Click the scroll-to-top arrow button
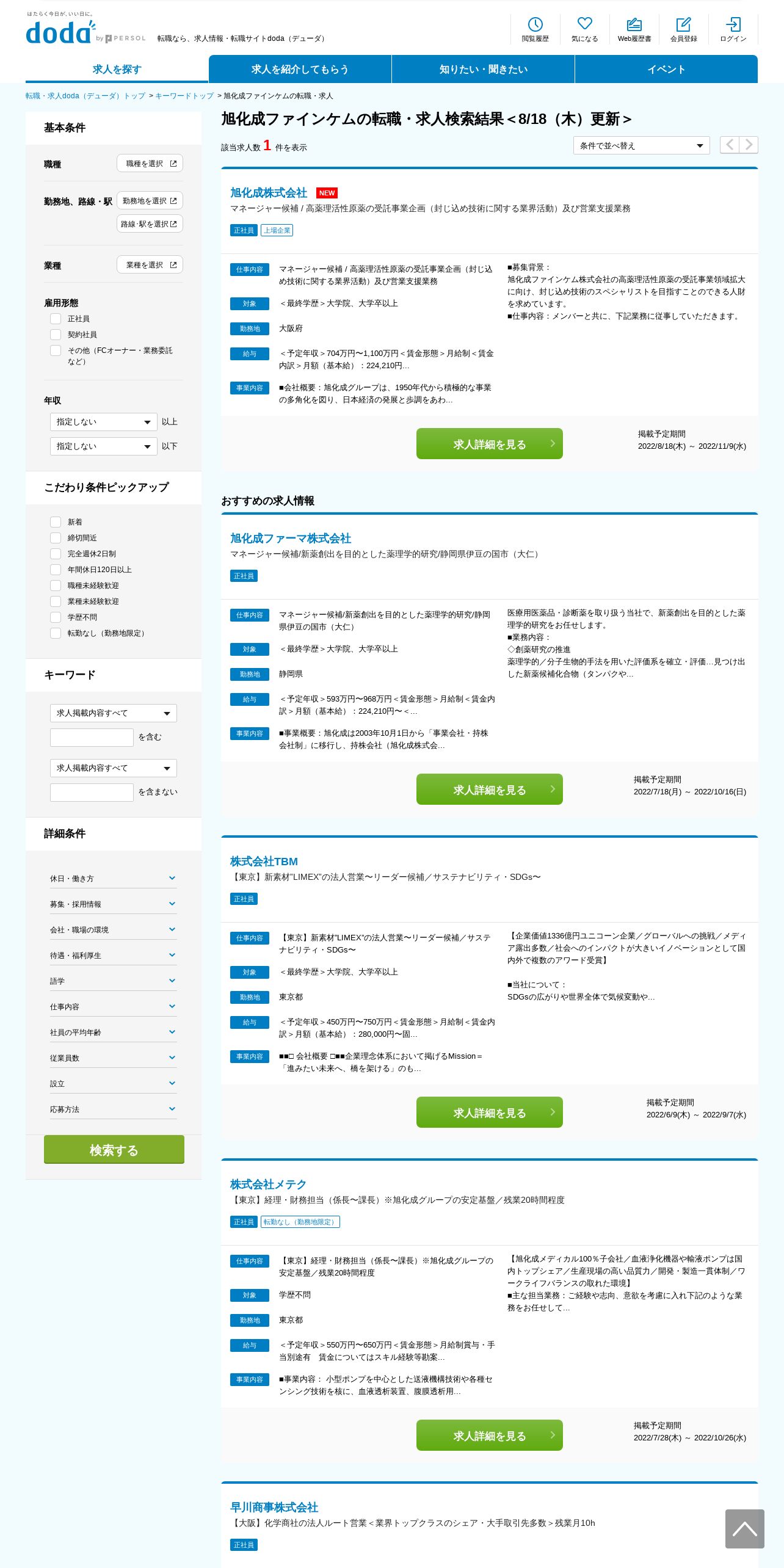The width and height of the screenshot is (784, 1568). coord(744,1528)
